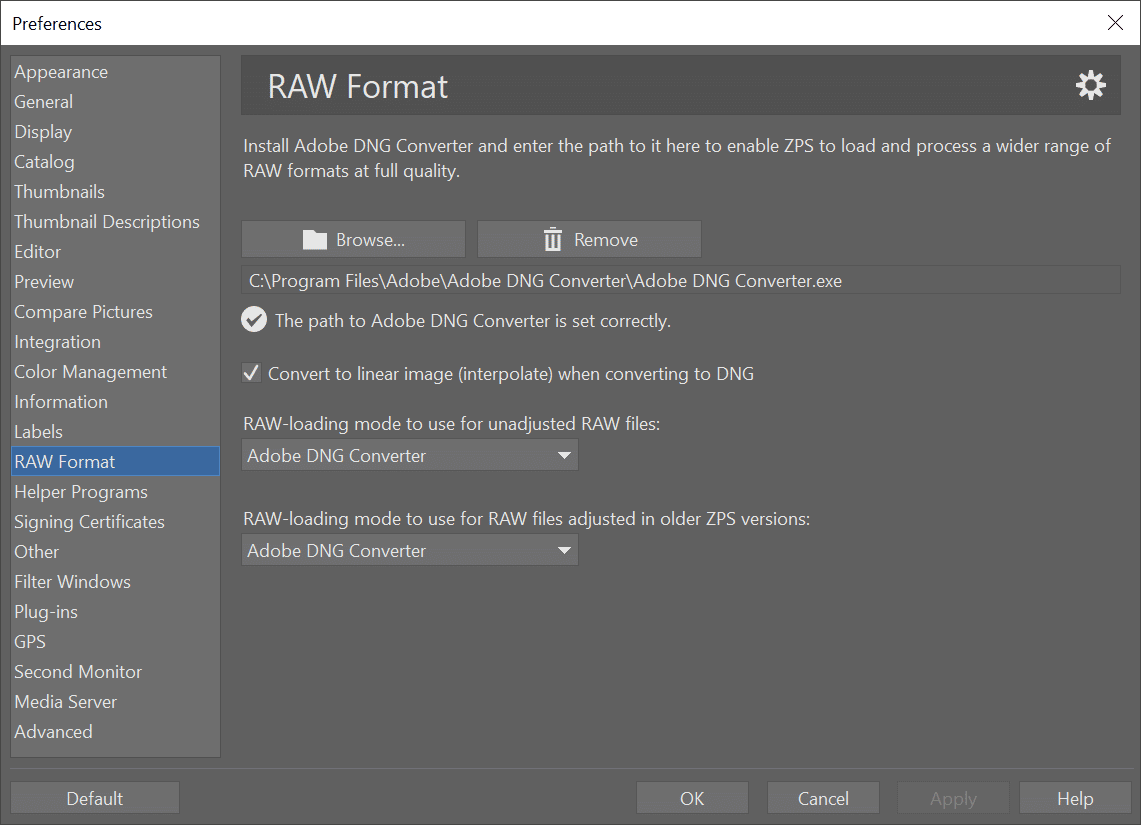Image resolution: width=1141 pixels, height=825 pixels.
Task: Open the General preferences section
Action: [x=115, y=102]
